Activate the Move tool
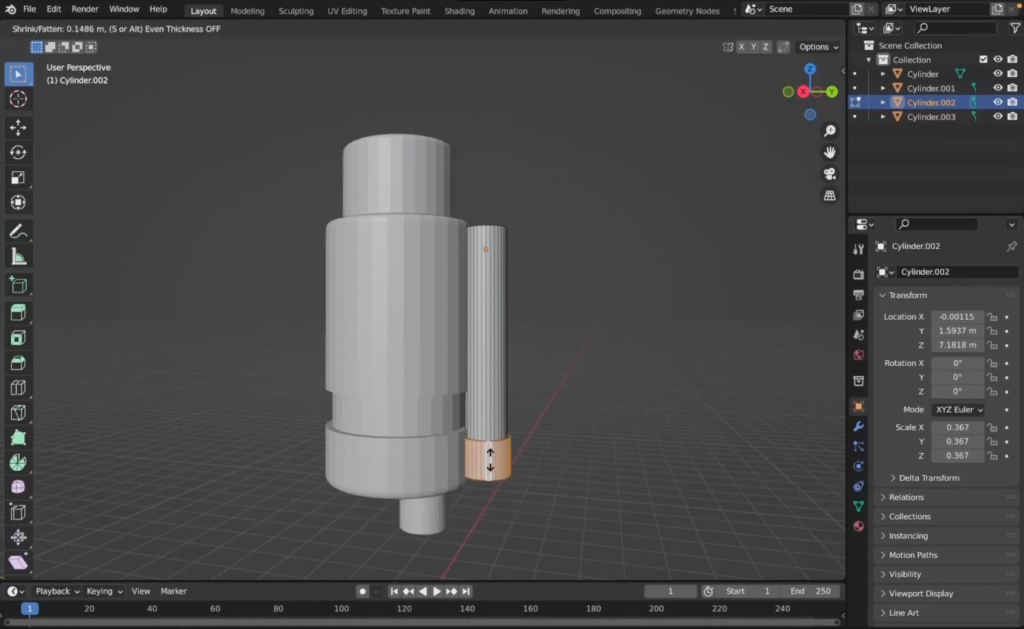This screenshot has width=1024, height=629. (x=18, y=127)
